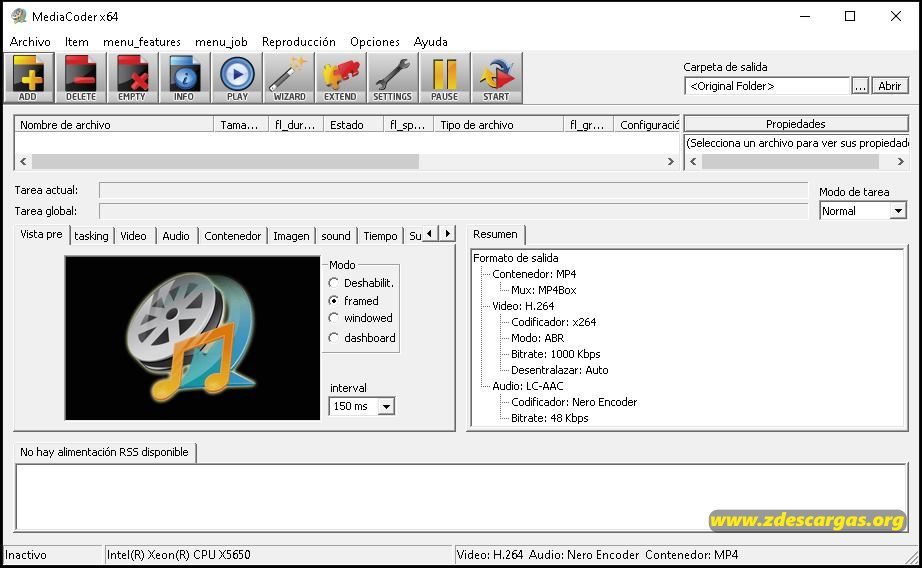Select the Desentralazar: Auto tree item
Viewport: 922px width, 568px height.
coord(559,370)
